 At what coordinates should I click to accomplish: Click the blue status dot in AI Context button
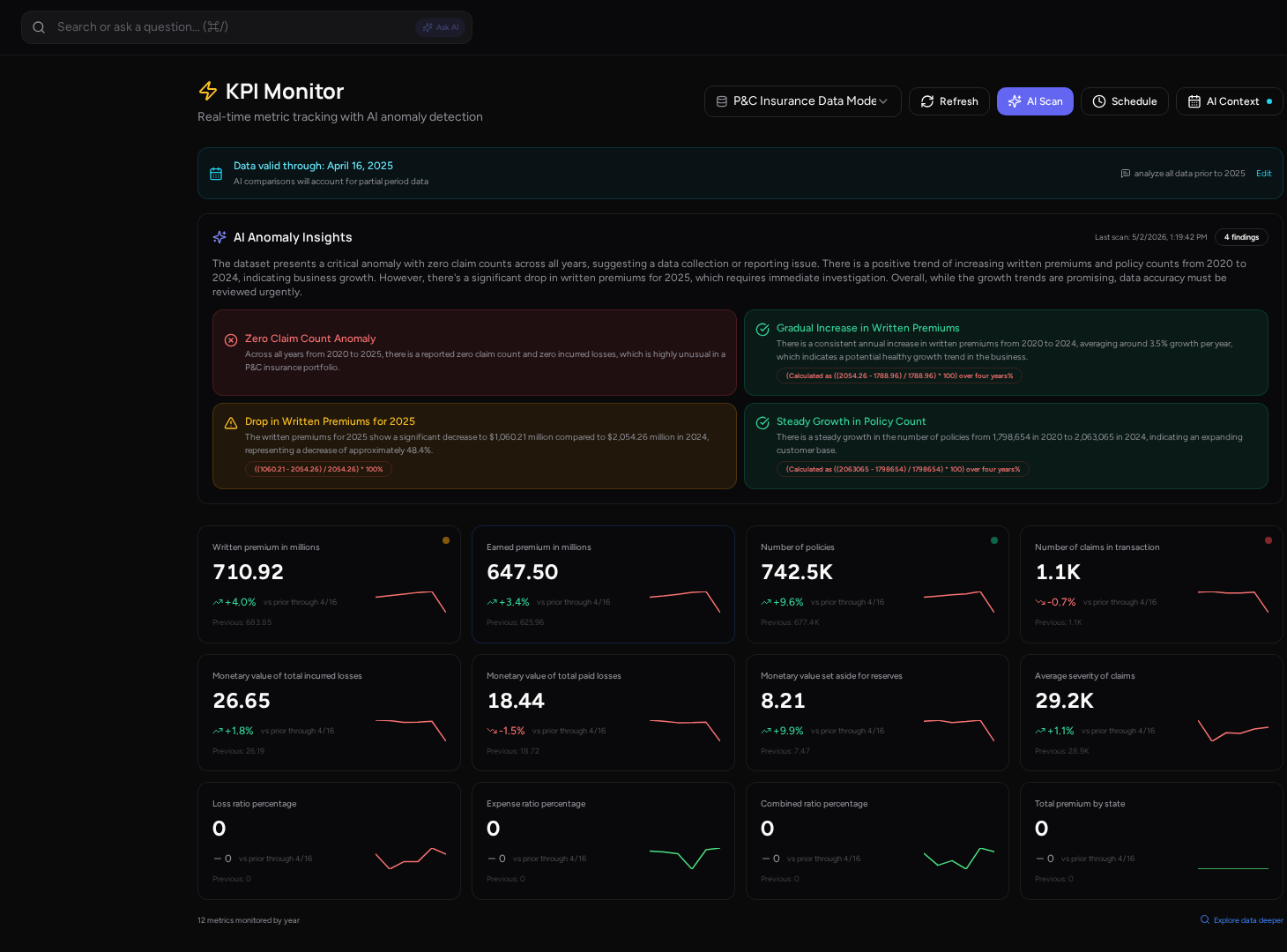click(x=1269, y=101)
